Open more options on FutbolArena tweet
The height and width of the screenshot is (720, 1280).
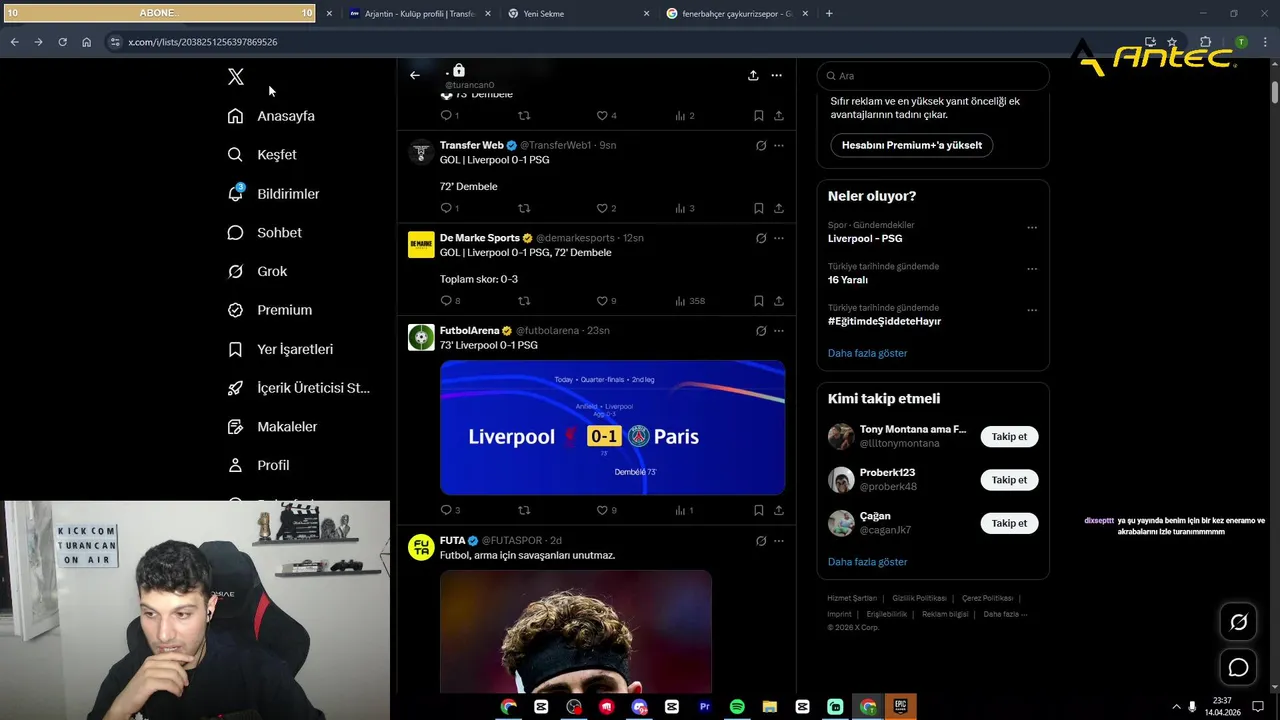click(x=779, y=331)
